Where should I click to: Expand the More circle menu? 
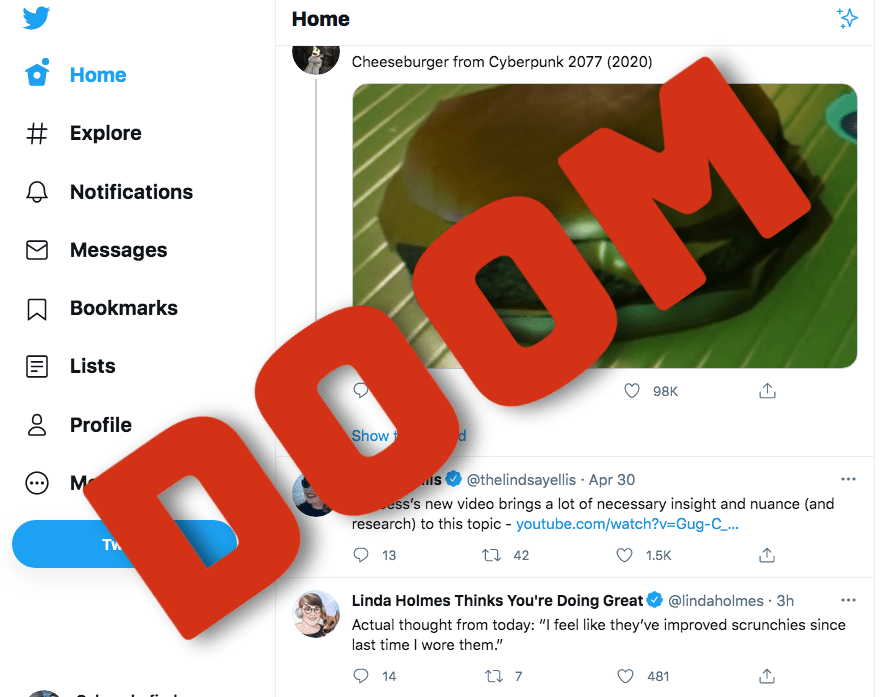pyautogui.click(x=37, y=483)
